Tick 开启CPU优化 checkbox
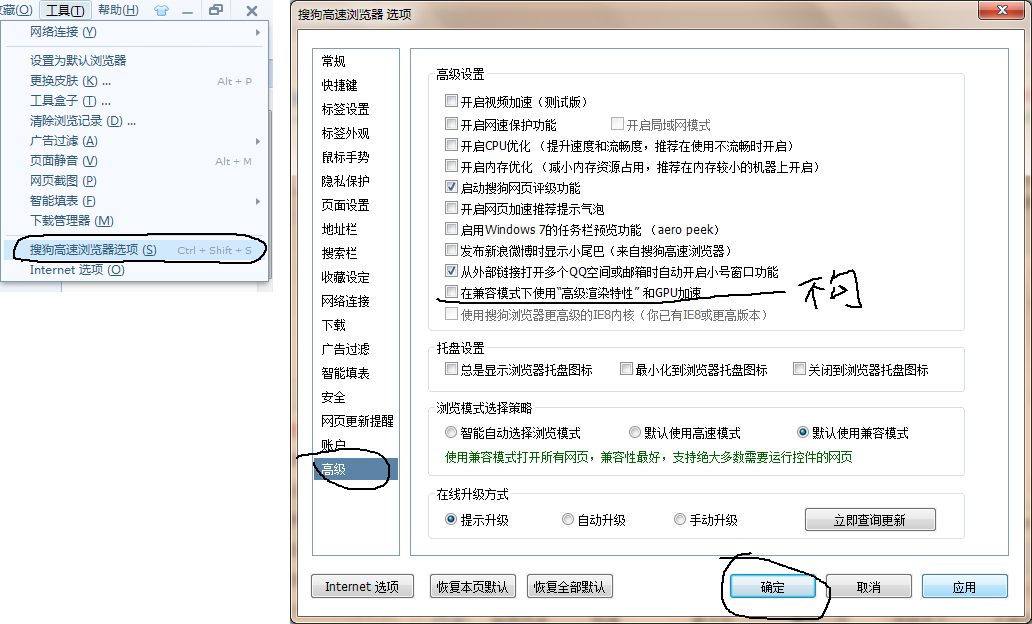The image size is (1032, 624). 451,145
